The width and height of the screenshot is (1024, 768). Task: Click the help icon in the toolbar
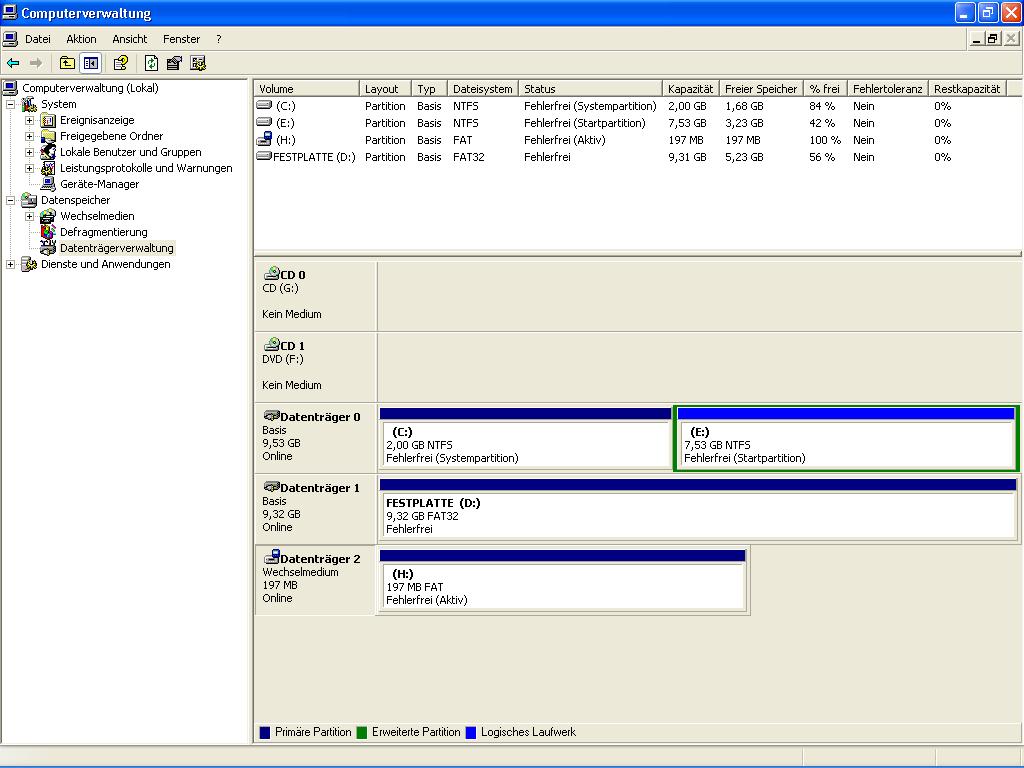[x=121, y=63]
